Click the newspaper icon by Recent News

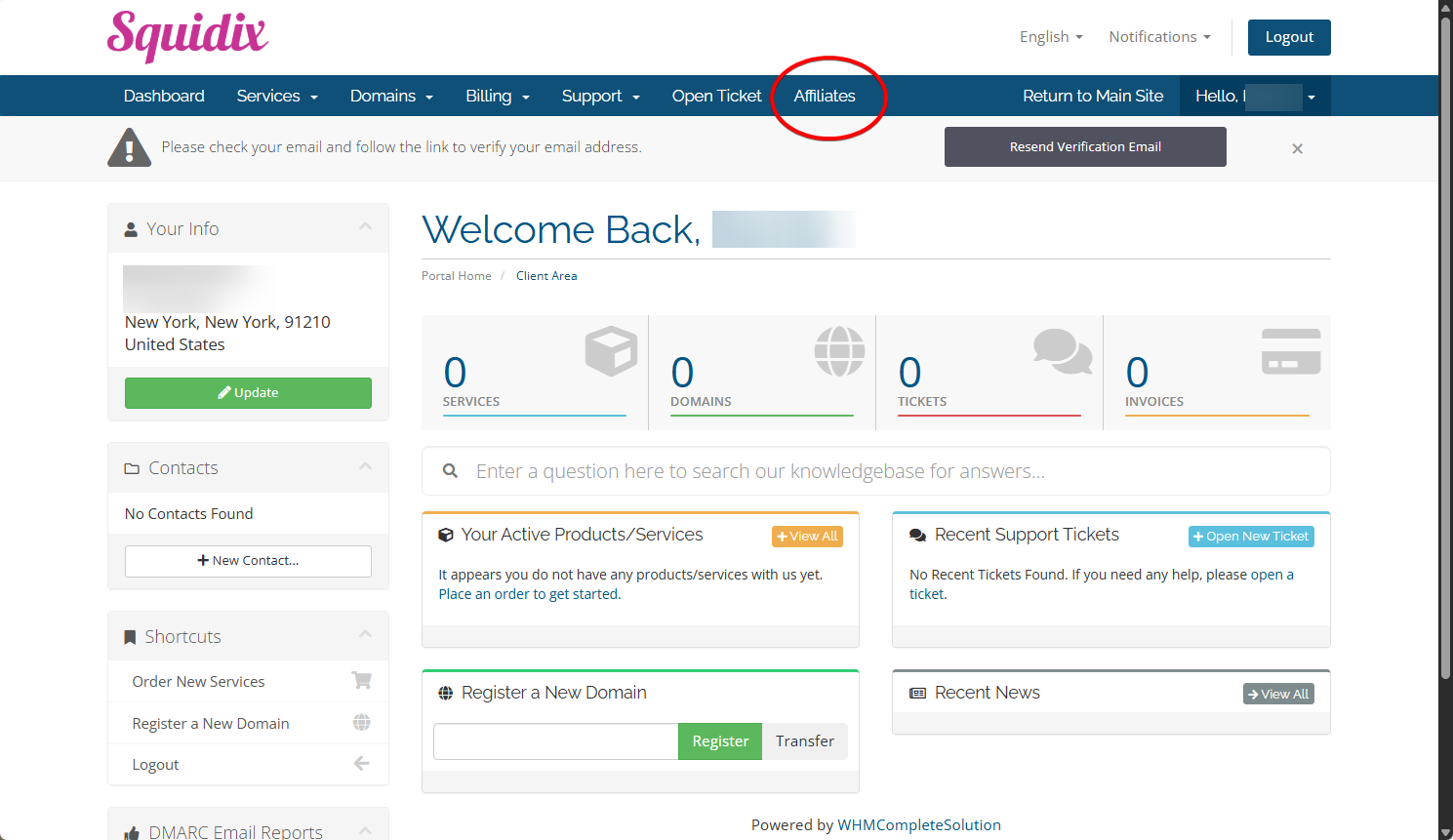tap(917, 693)
